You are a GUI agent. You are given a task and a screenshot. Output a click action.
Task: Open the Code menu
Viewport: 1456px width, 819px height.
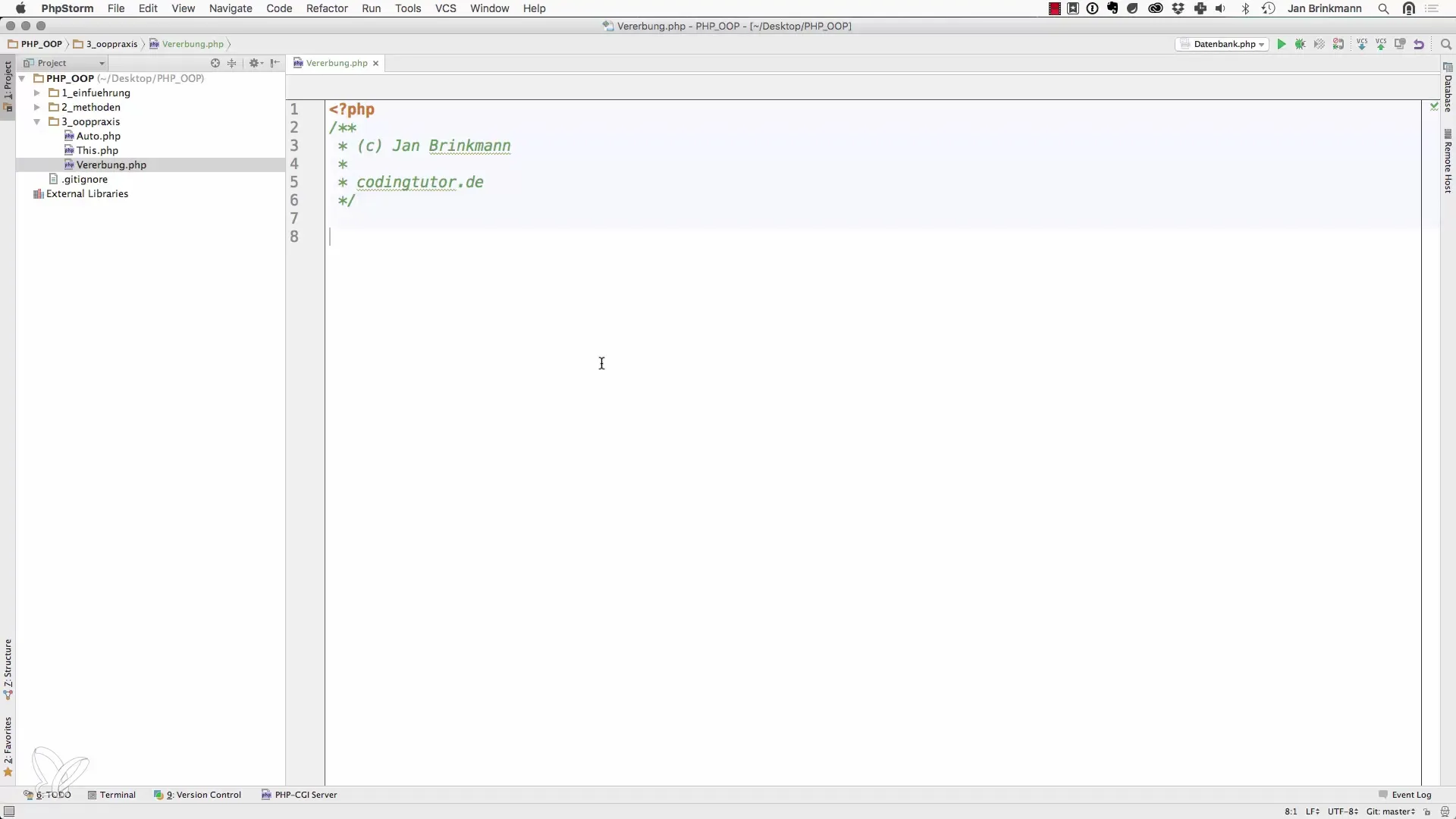[279, 8]
